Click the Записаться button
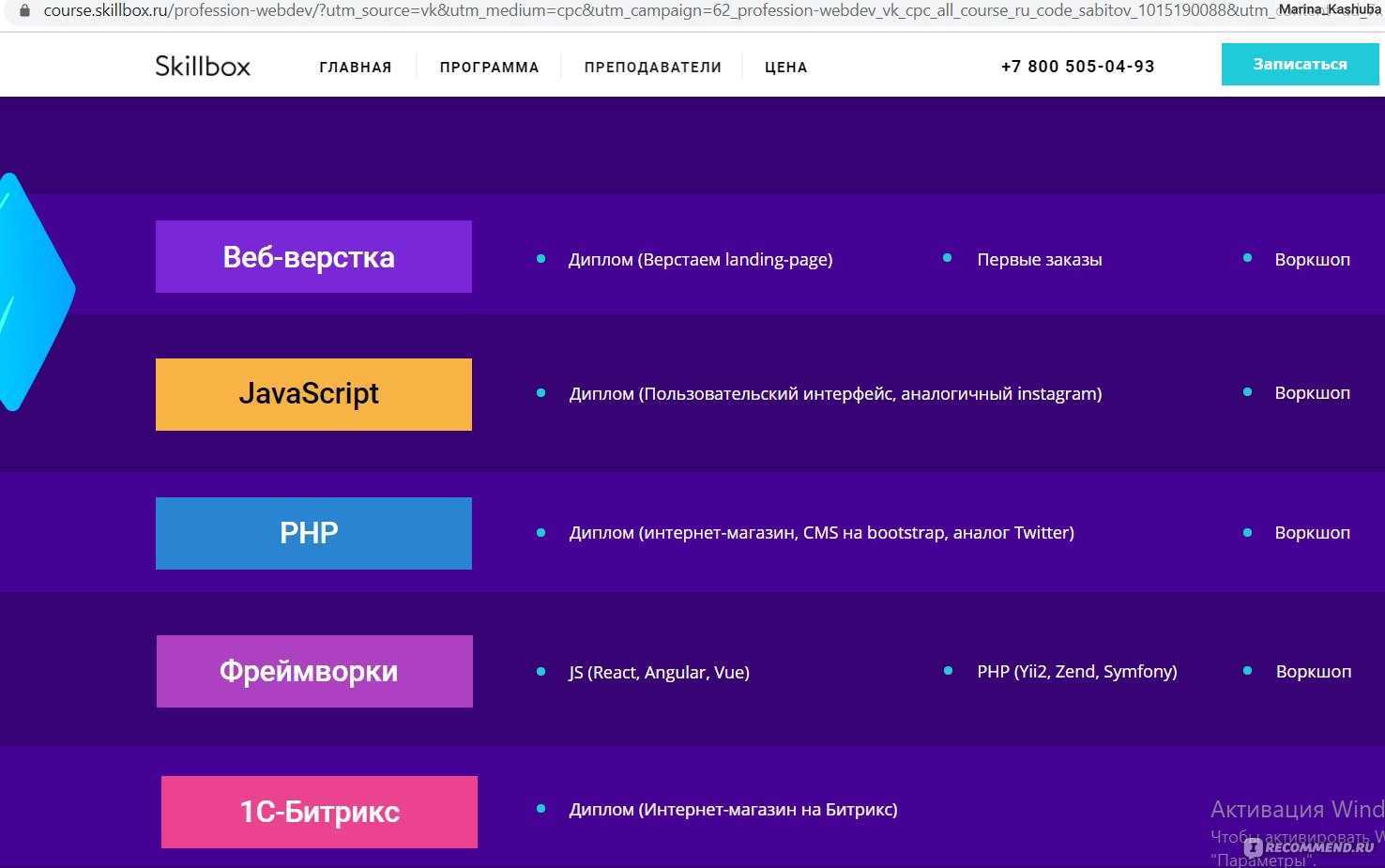The width and height of the screenshot is (1385, 868). [1300, 64]
